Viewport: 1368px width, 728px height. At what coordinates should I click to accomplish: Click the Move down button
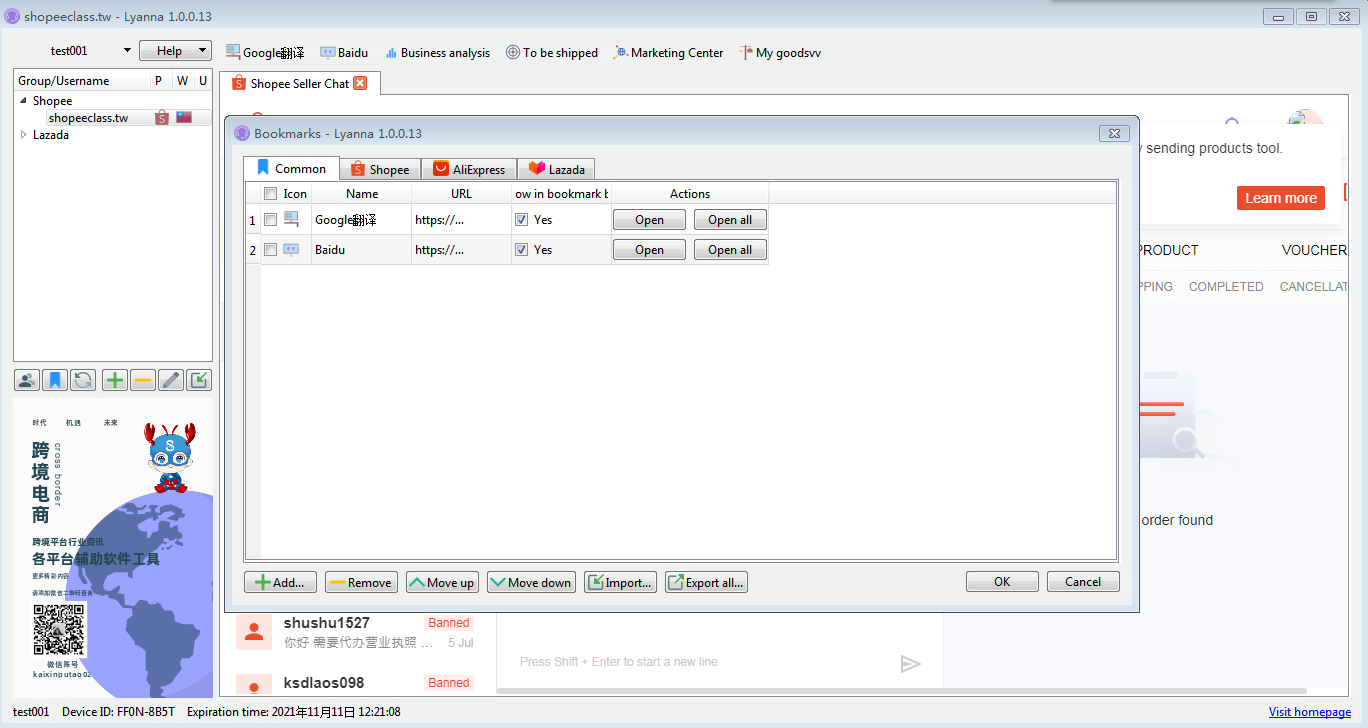(531, 582)
